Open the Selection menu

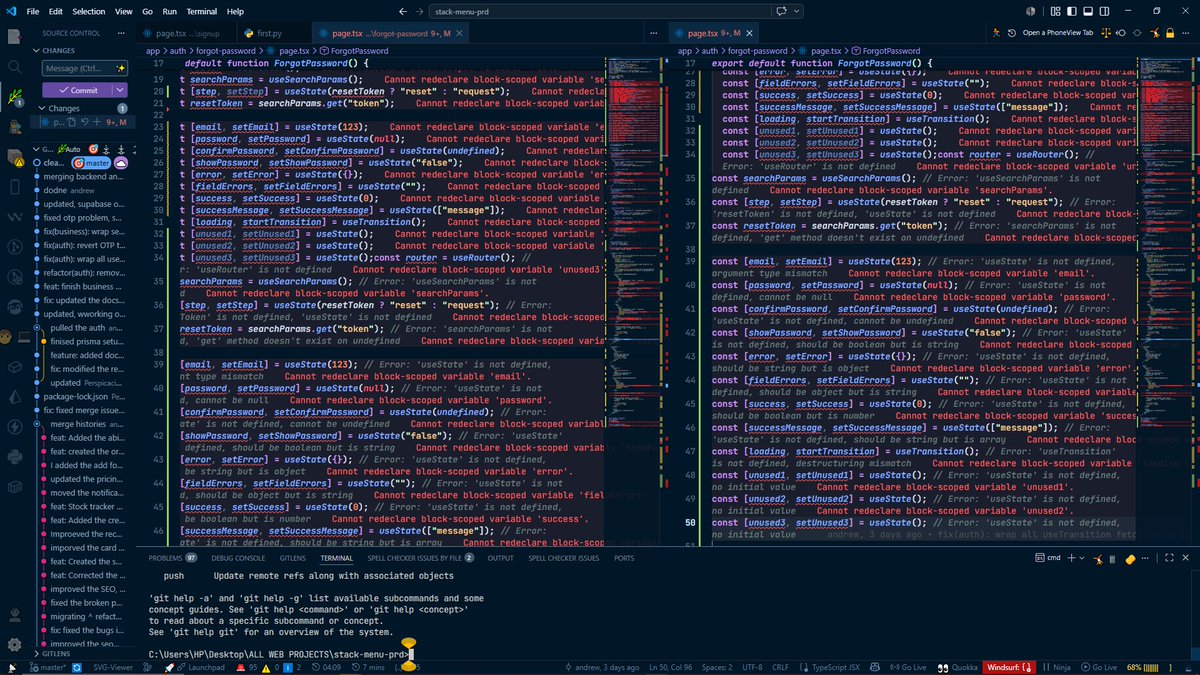tap(88, 11)
